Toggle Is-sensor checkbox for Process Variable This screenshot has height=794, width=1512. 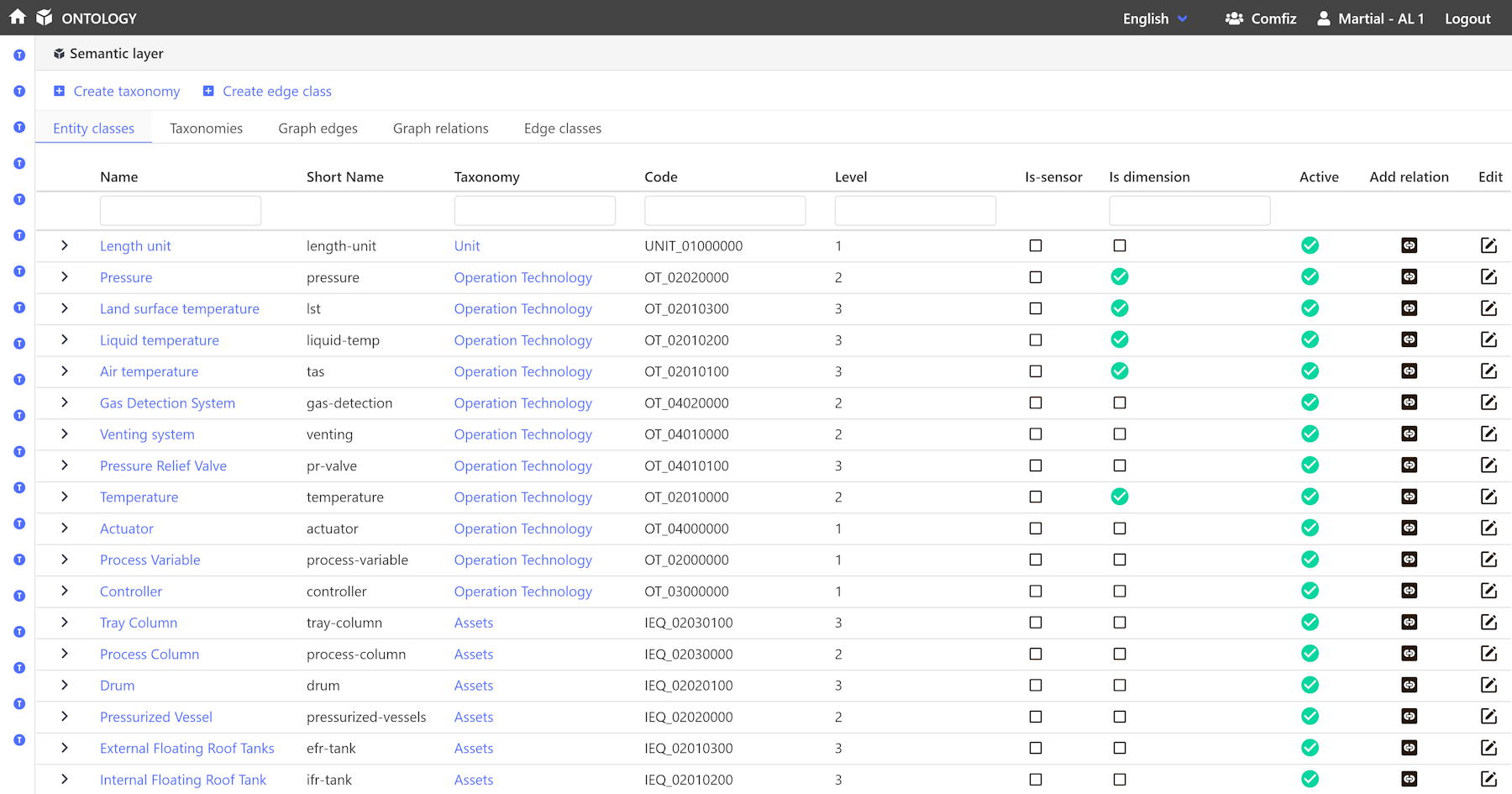pyautogui.click(x=1036, y=560)
